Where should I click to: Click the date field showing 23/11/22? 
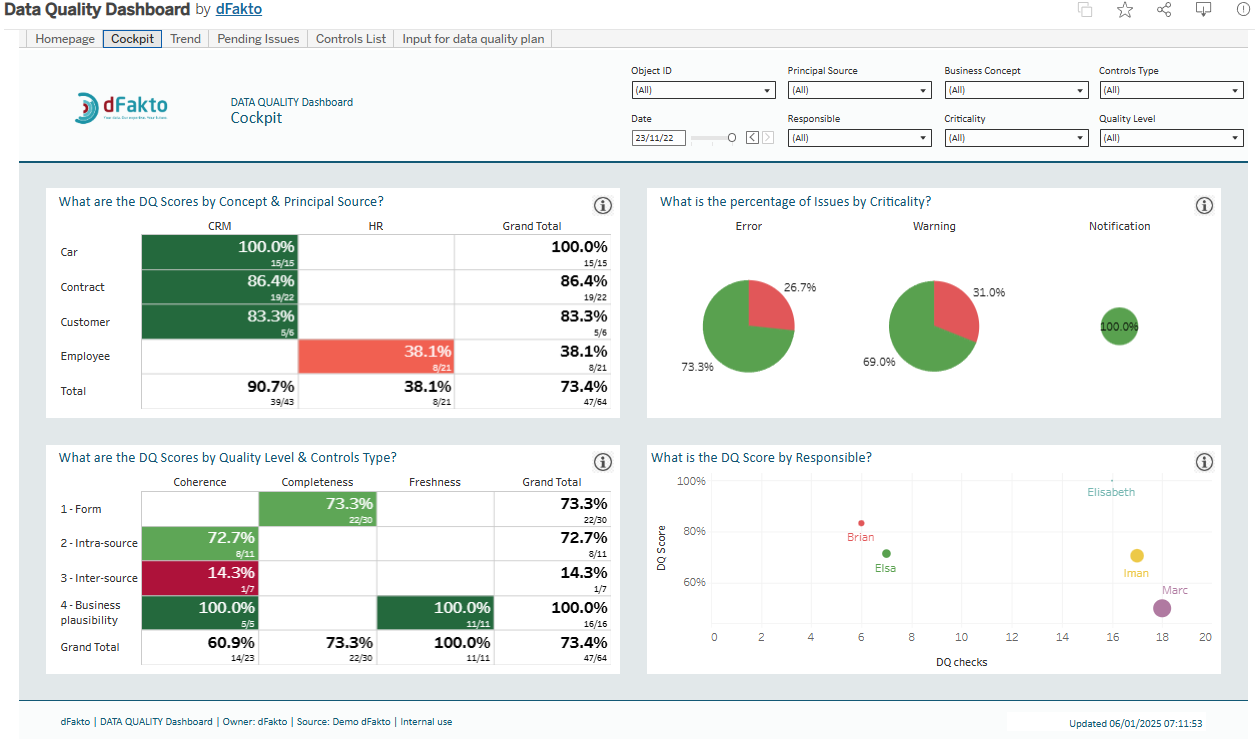tap(659, 139)
